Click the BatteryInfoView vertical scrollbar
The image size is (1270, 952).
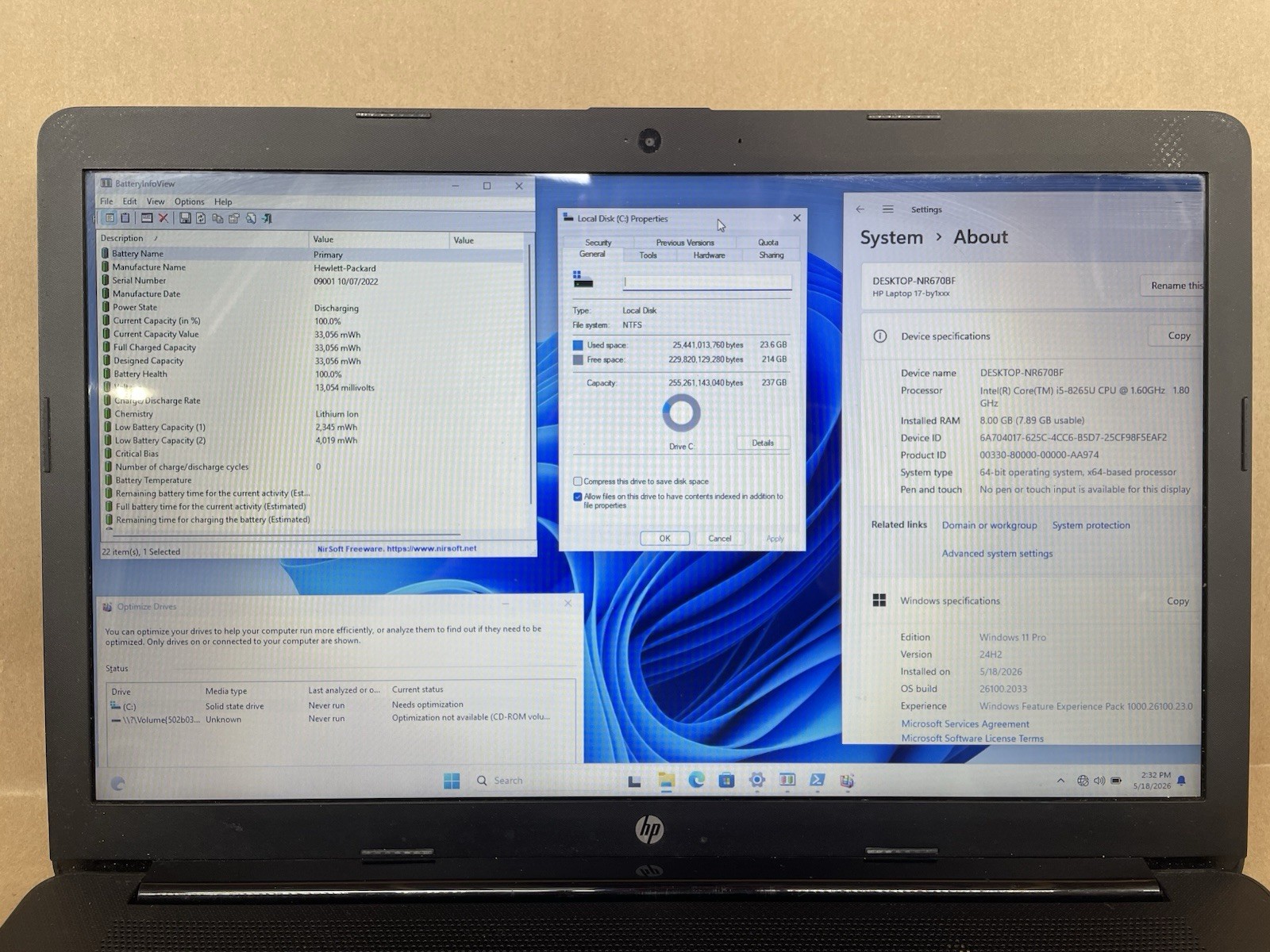pyautogui.click(x=530, y=373)
